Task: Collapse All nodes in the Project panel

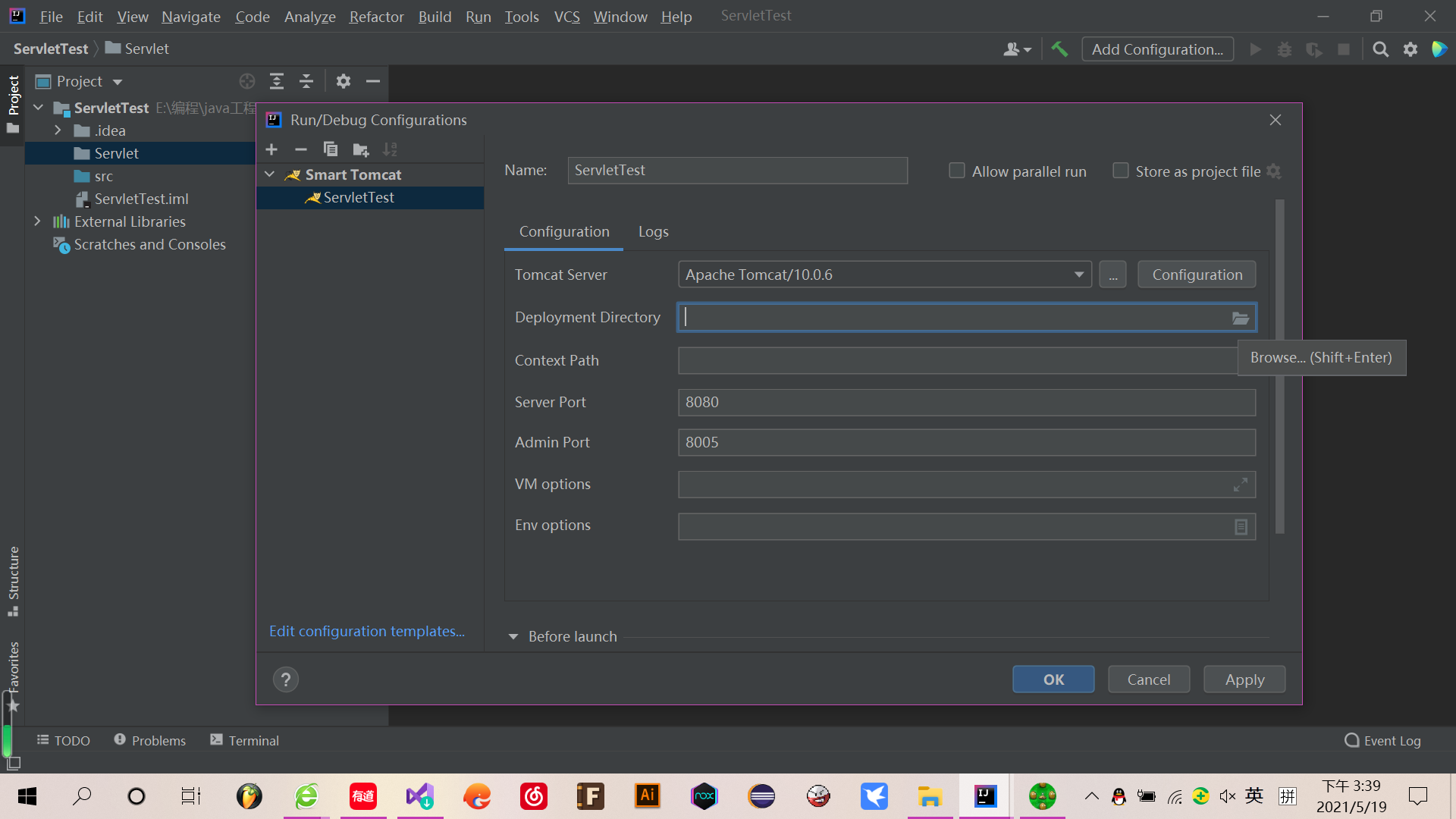Action: (306, 81)
